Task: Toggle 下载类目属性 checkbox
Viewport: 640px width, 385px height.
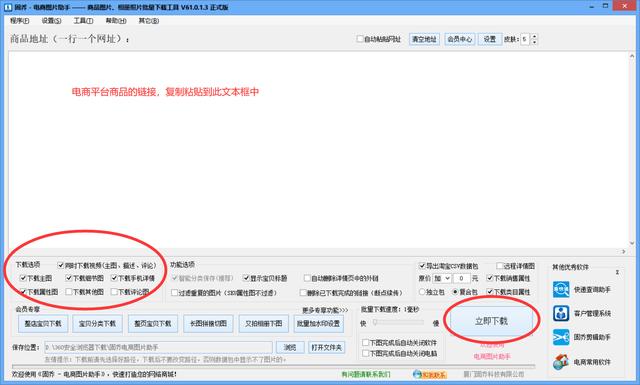Action: click(490, 292)
